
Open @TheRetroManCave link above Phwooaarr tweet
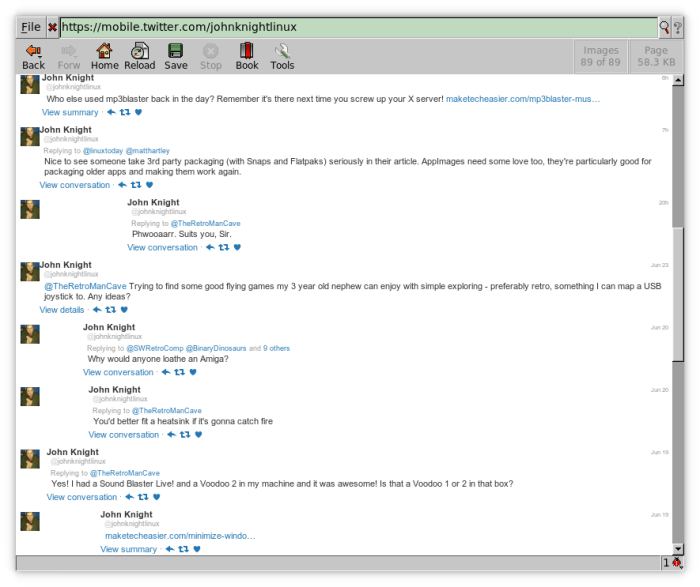[205, 224]
